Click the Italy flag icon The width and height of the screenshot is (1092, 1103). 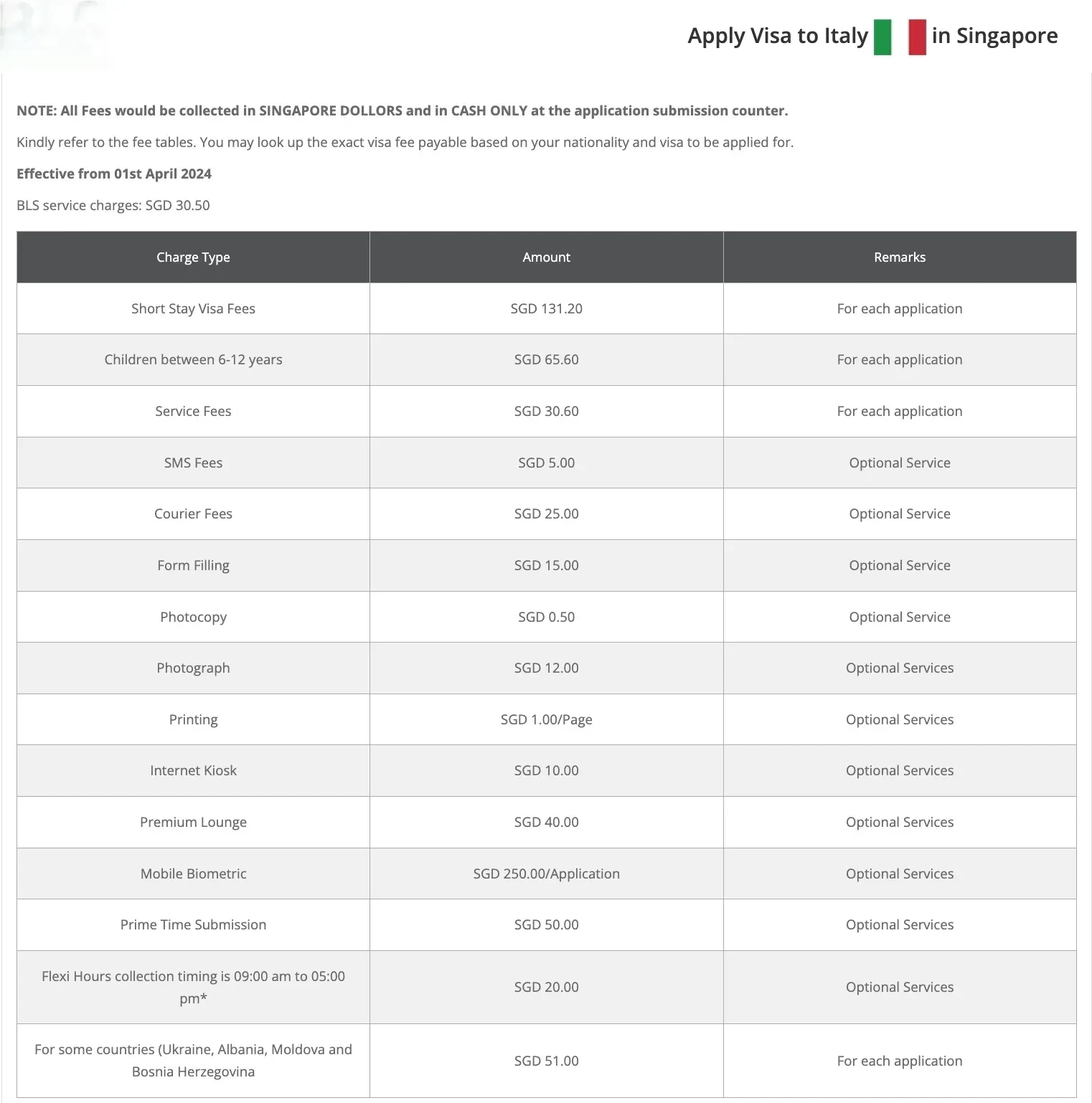pos(900,37)
